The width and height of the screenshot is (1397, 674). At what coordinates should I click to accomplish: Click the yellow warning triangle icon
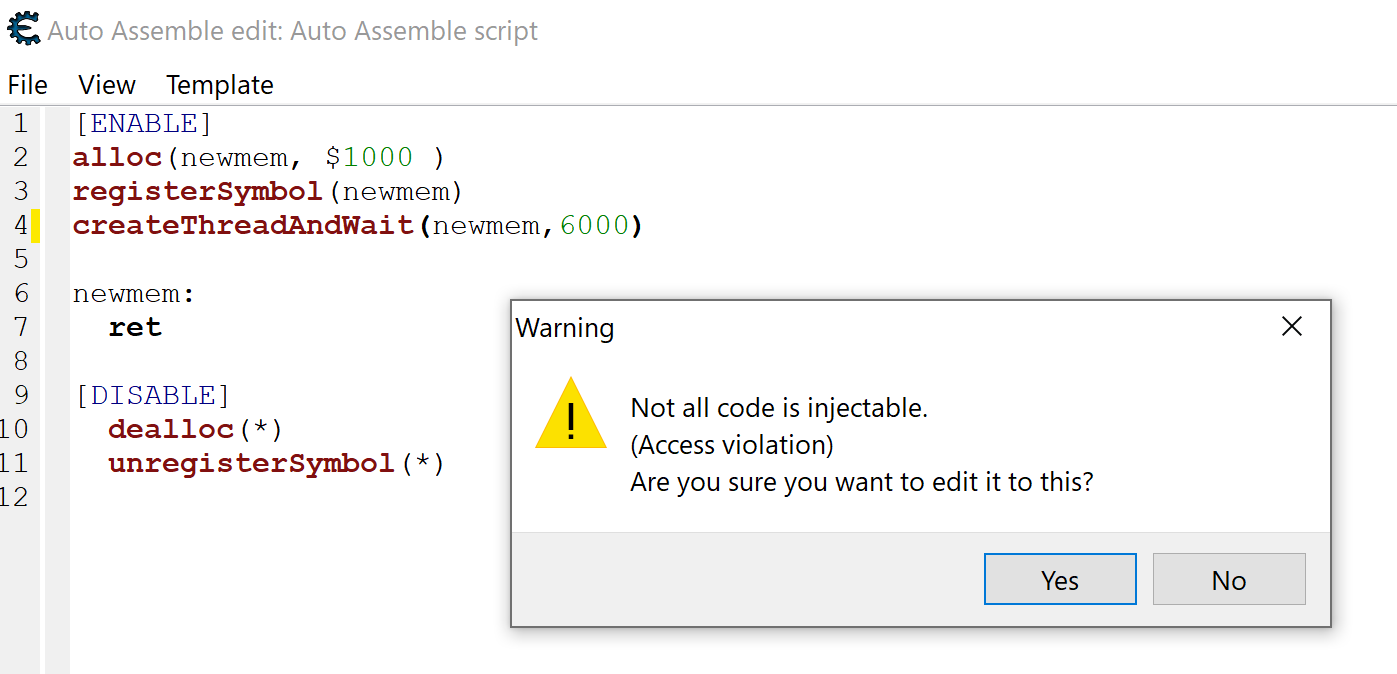[x=570, y=415]
